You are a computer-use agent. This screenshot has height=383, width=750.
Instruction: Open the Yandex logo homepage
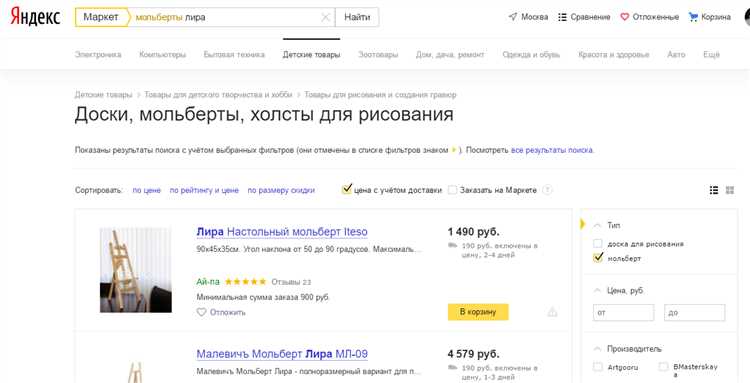(x=35, y=17)
